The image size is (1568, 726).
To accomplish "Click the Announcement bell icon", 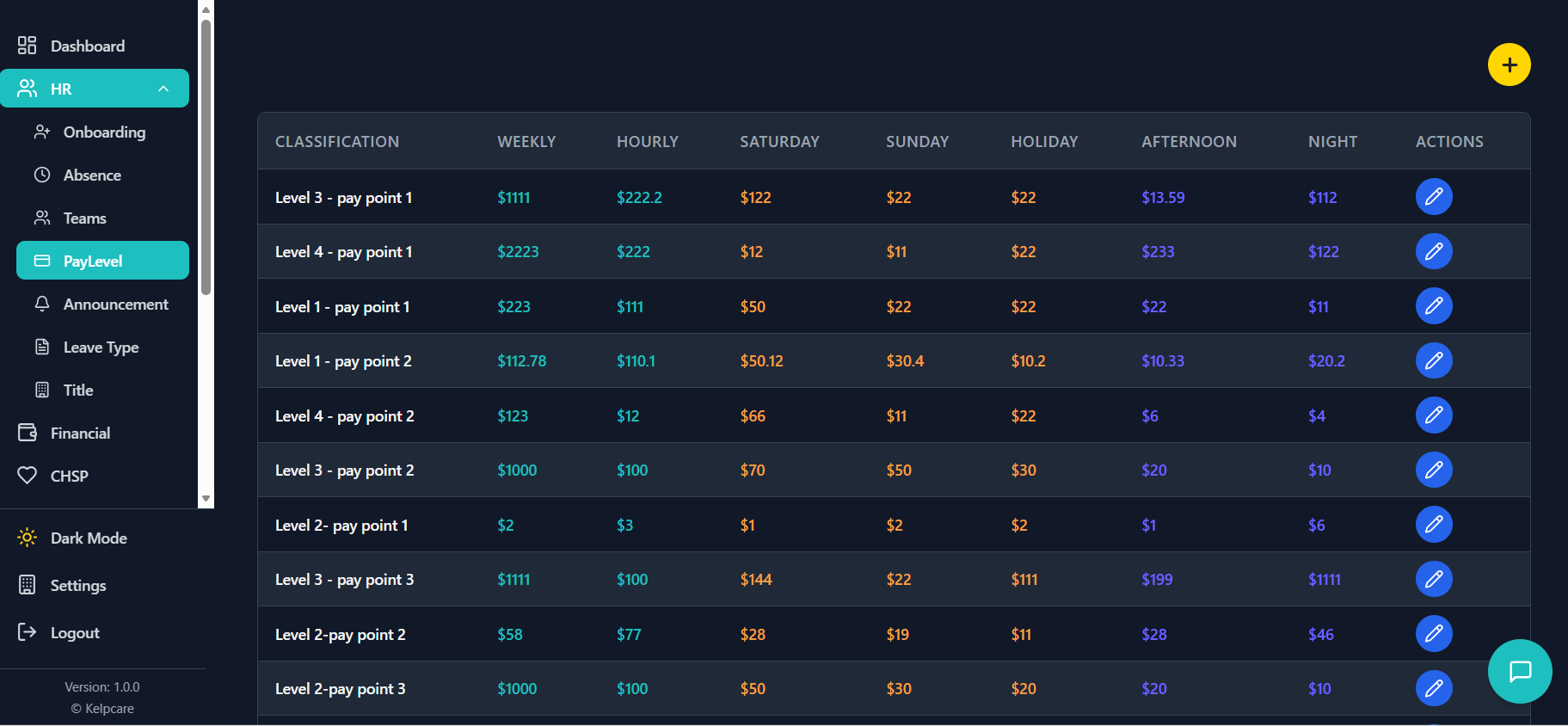I will [42, 304].
